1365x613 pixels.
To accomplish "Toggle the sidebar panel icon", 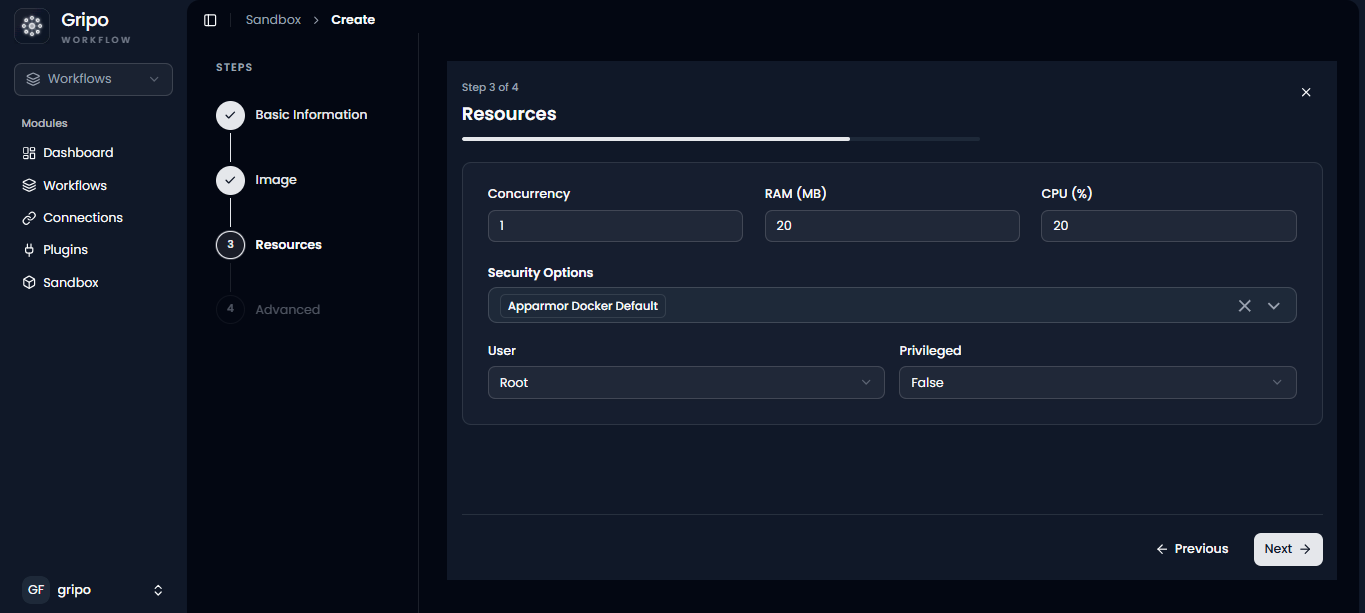I will coord(210,20).
